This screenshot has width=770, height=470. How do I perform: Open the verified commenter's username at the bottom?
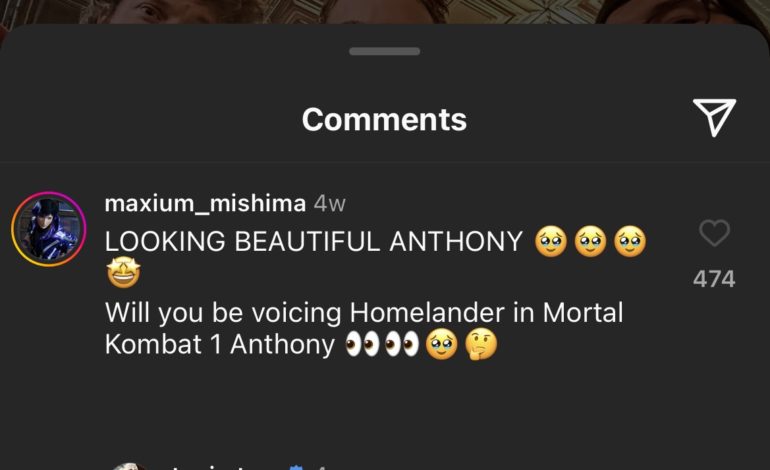226,467
